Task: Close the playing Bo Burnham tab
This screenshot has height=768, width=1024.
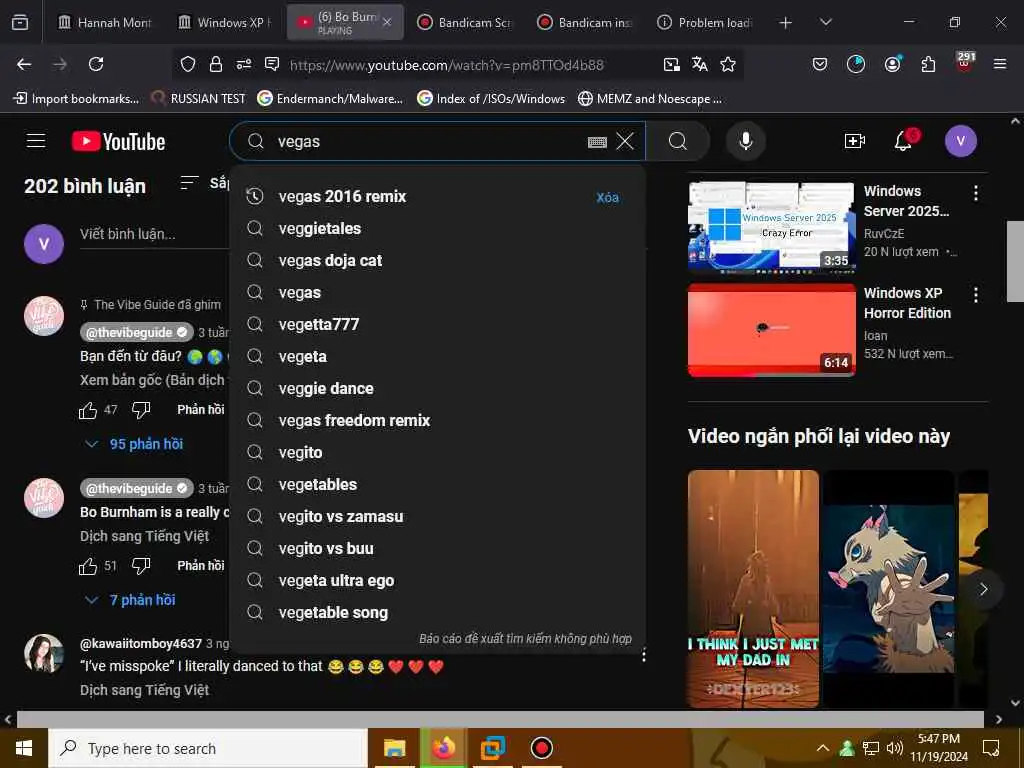Action: tap(387, 23)
